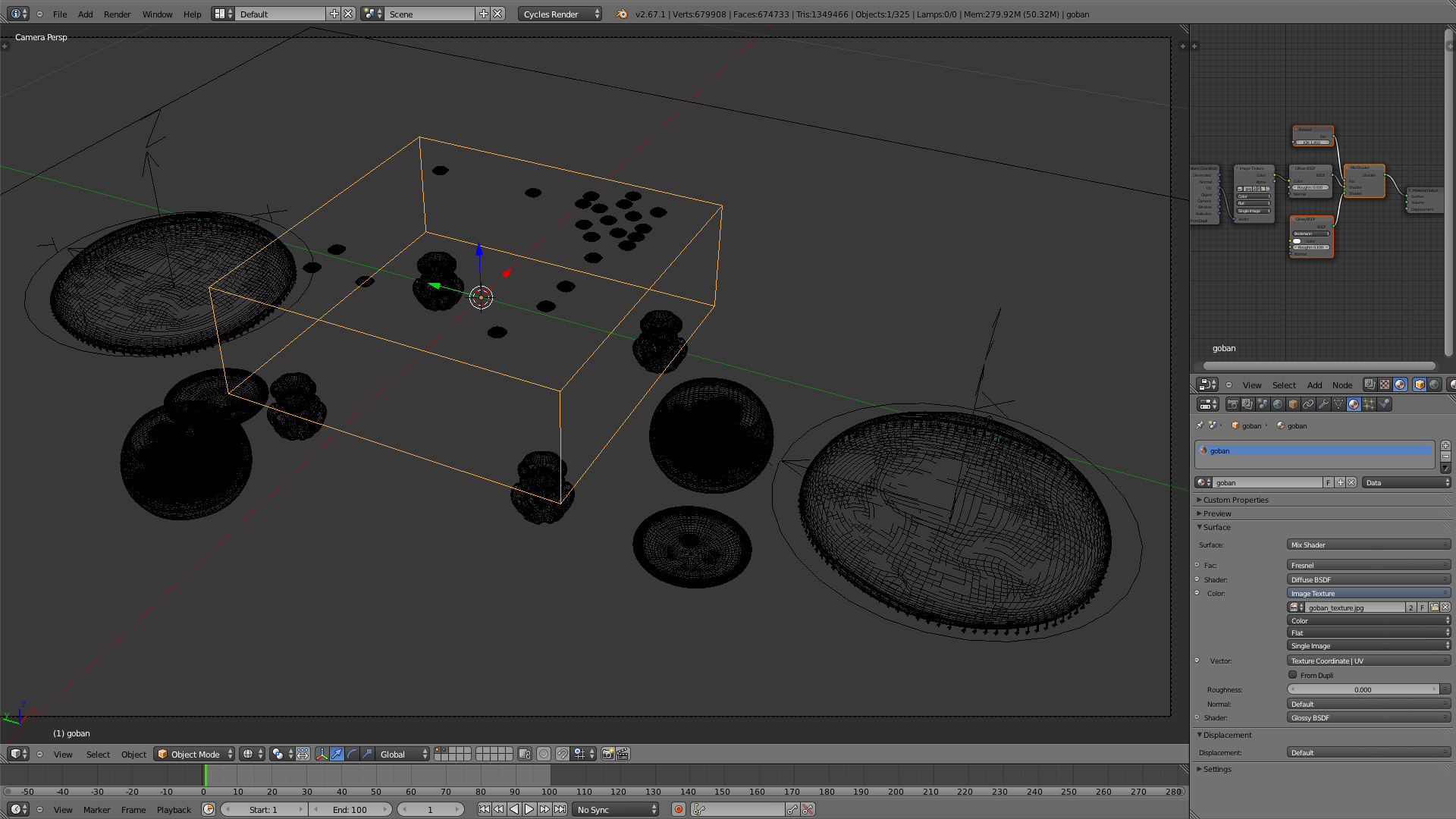Image resolution: width=1456 pixels, height=819 pixels.
Task: Toggle manipulate center points button
Action: (x=303, y=754)
